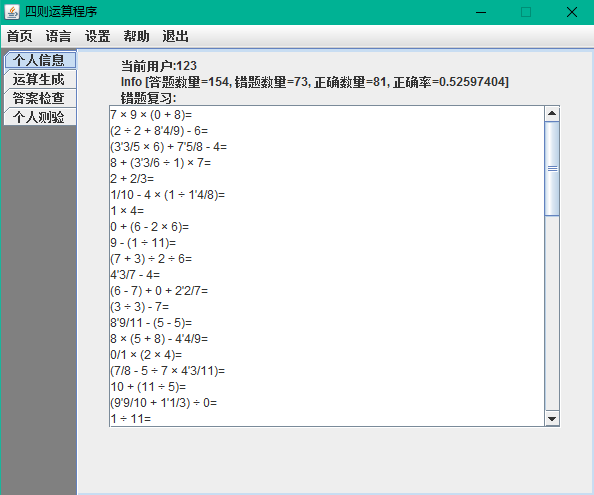The image size is (594, 495).
Task: Switch to the 个人测验 tab
Action: pyautogui.click(x=39, y=117)
